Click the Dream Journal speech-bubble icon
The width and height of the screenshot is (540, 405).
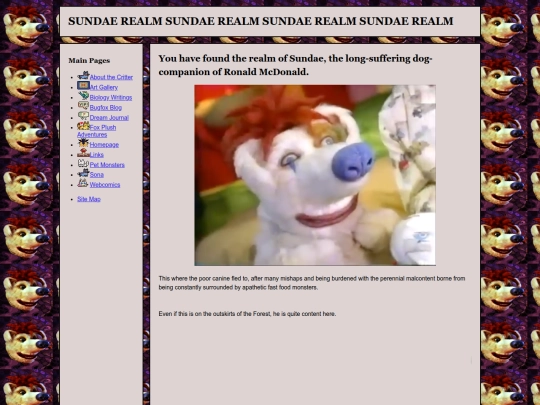pos(83,115)
